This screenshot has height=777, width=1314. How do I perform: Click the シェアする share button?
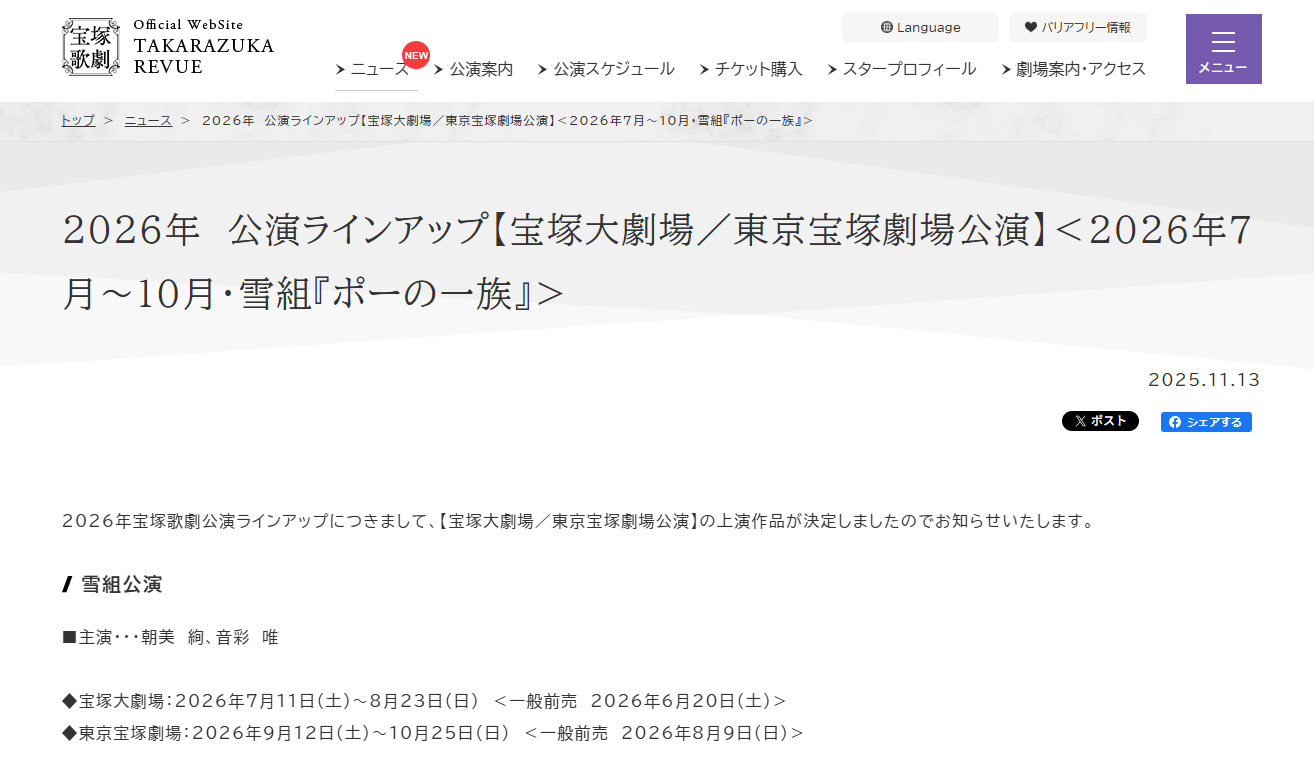tap(1206, 421)
